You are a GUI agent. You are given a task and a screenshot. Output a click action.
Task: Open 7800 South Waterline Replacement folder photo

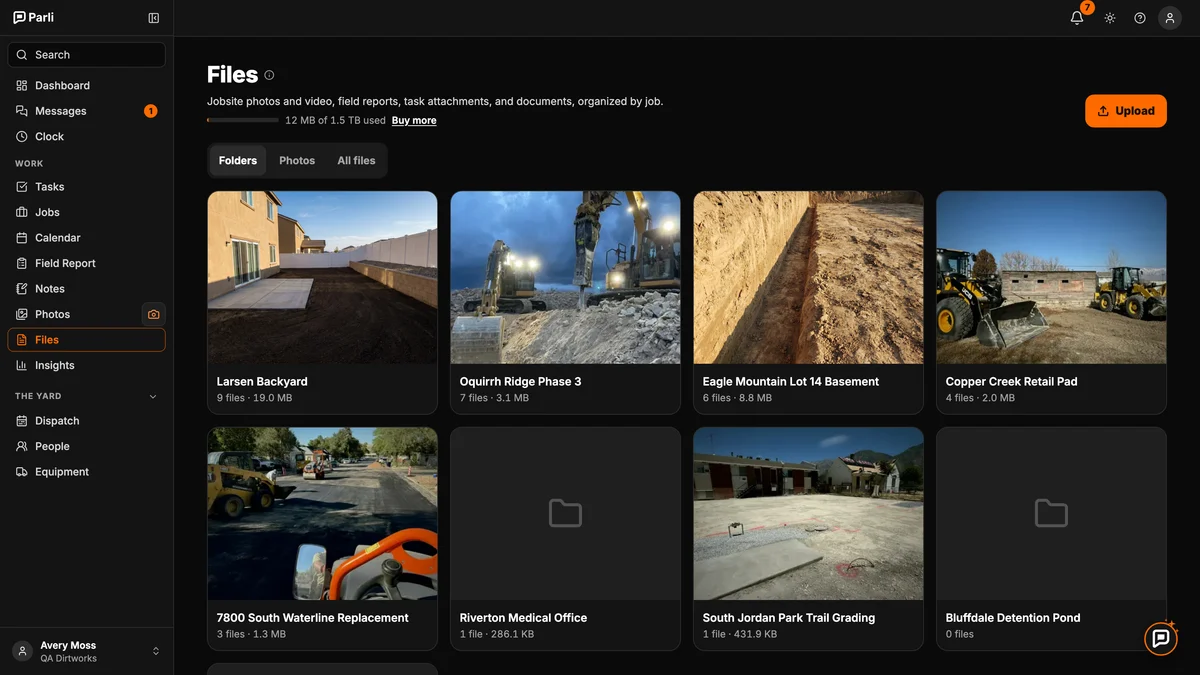coord(322,514)
